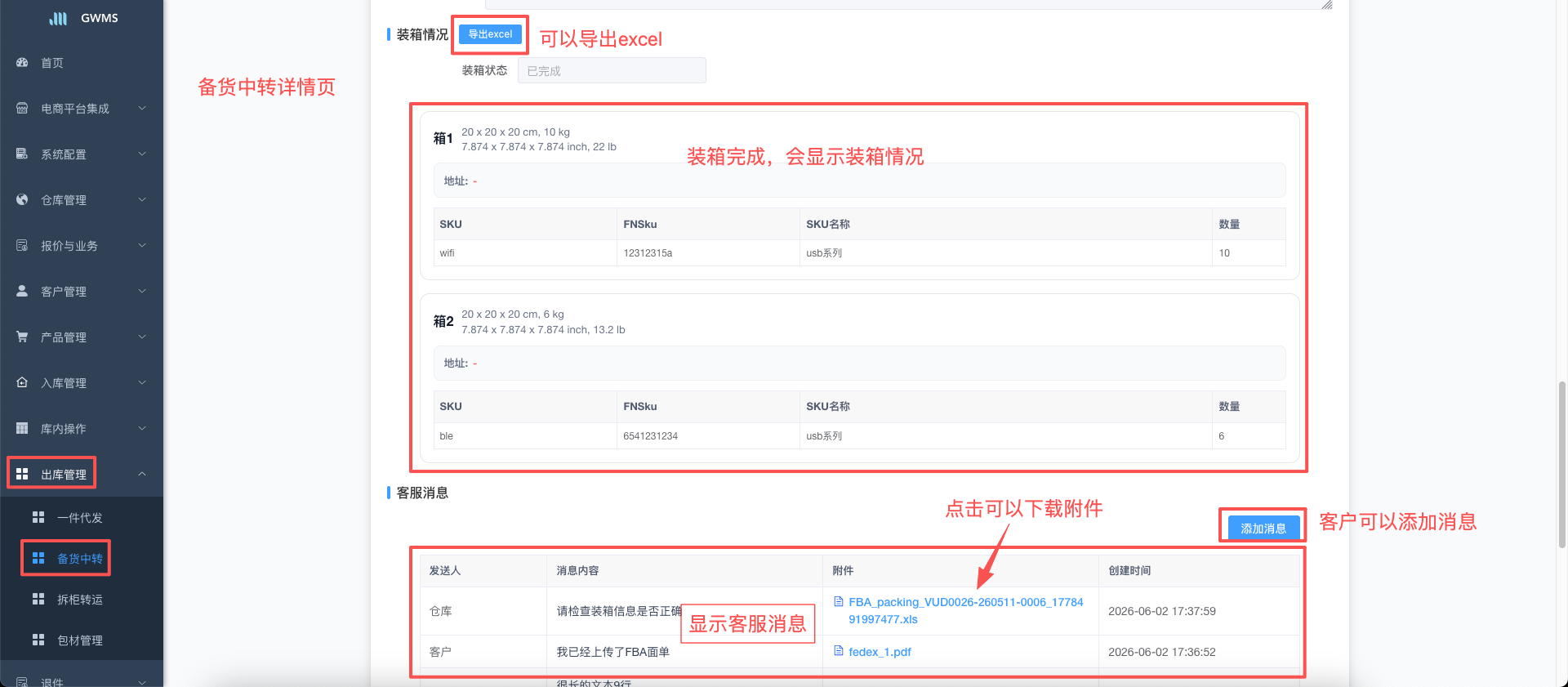Click the 仓库管理 globe icon
The width and height of the screenshot is (1568, 687).
tap(22, 200)
